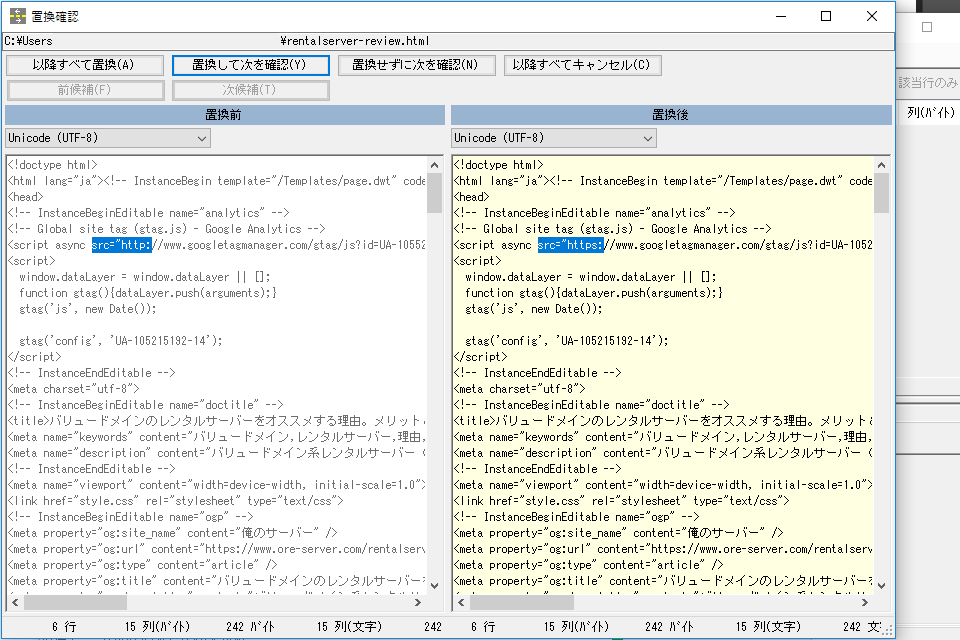Click og:site_name meta line in 置換前 pane
Viewport: 960px width, 640px height.
tap(173, 533)
